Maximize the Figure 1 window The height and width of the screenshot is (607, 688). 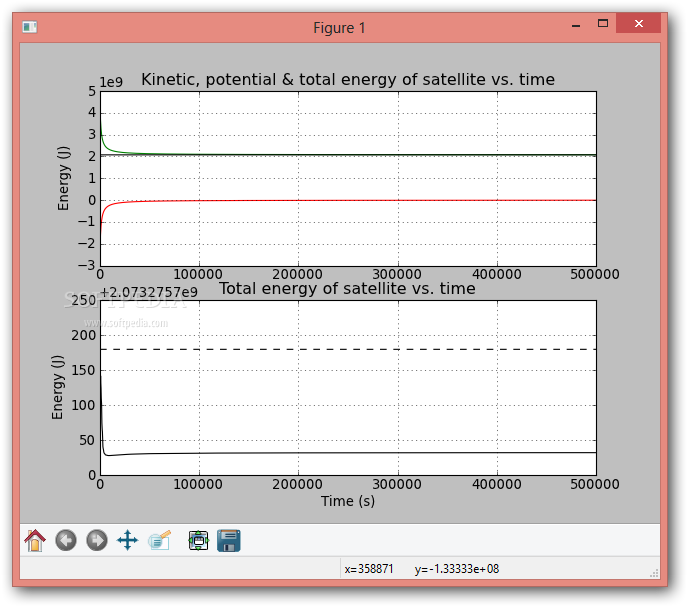coord(603,24)
